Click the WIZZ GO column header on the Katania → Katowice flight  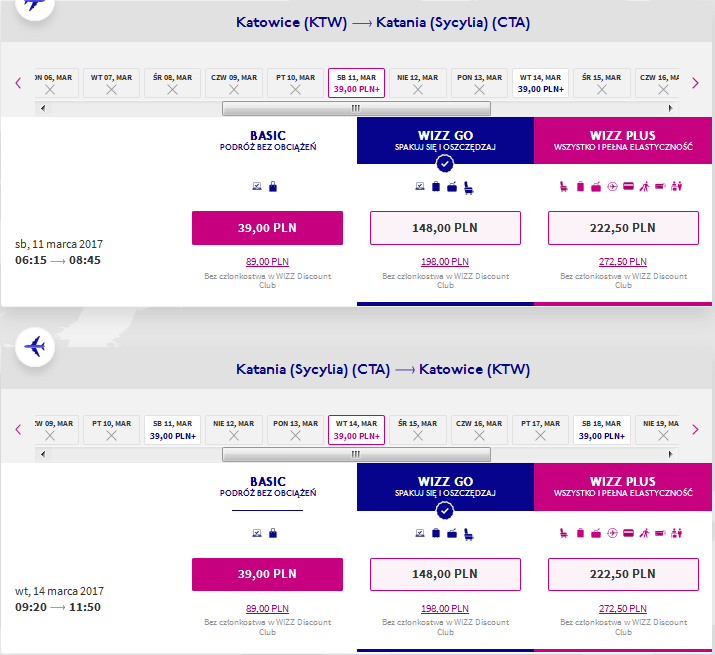point(446,487)
